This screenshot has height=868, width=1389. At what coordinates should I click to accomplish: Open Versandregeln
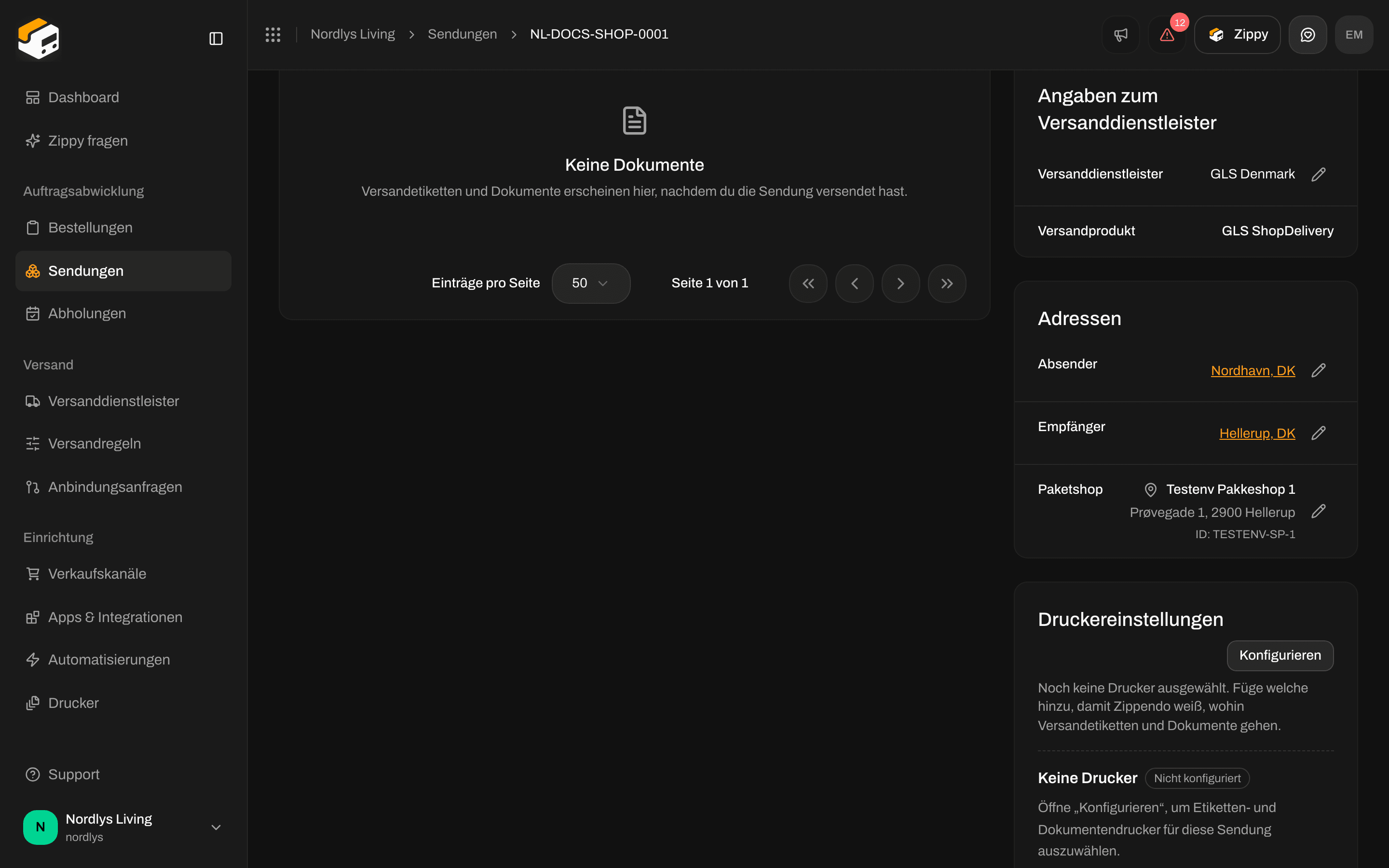pos(123,443)
